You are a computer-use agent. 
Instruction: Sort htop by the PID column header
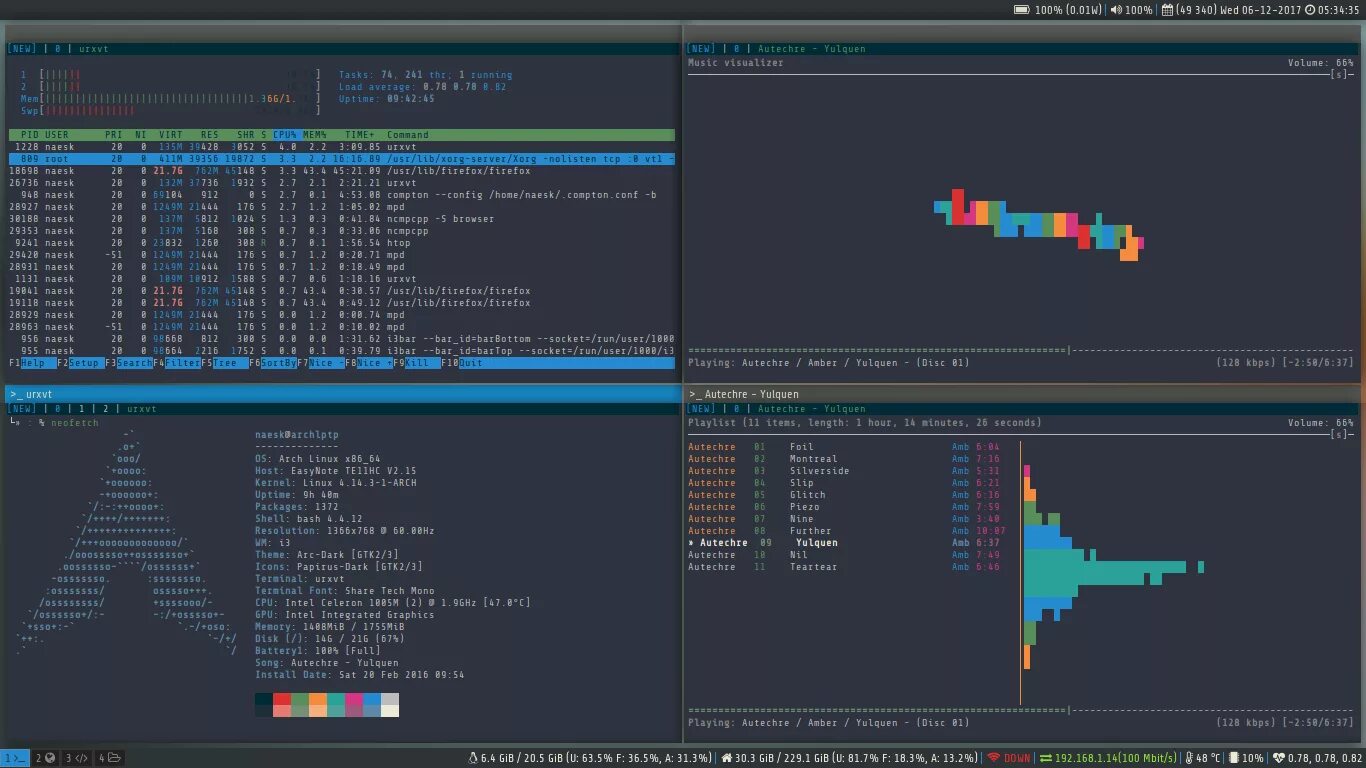click(x=30, y=135)
